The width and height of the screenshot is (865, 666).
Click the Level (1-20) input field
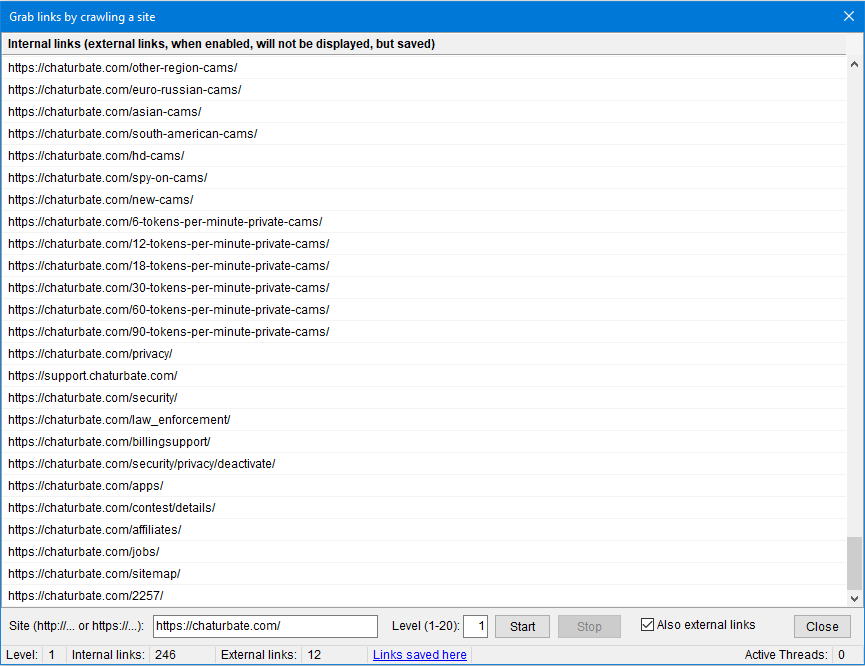coord(475,626)
